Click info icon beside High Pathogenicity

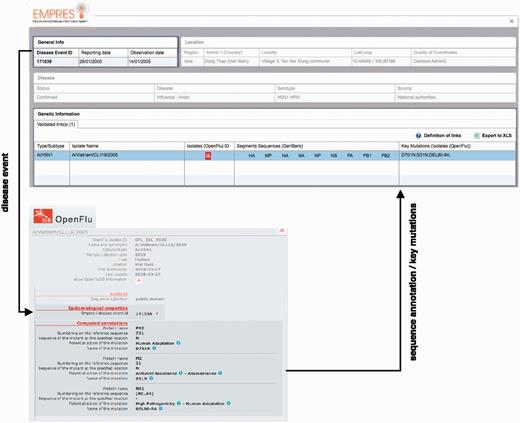(179, 403)
